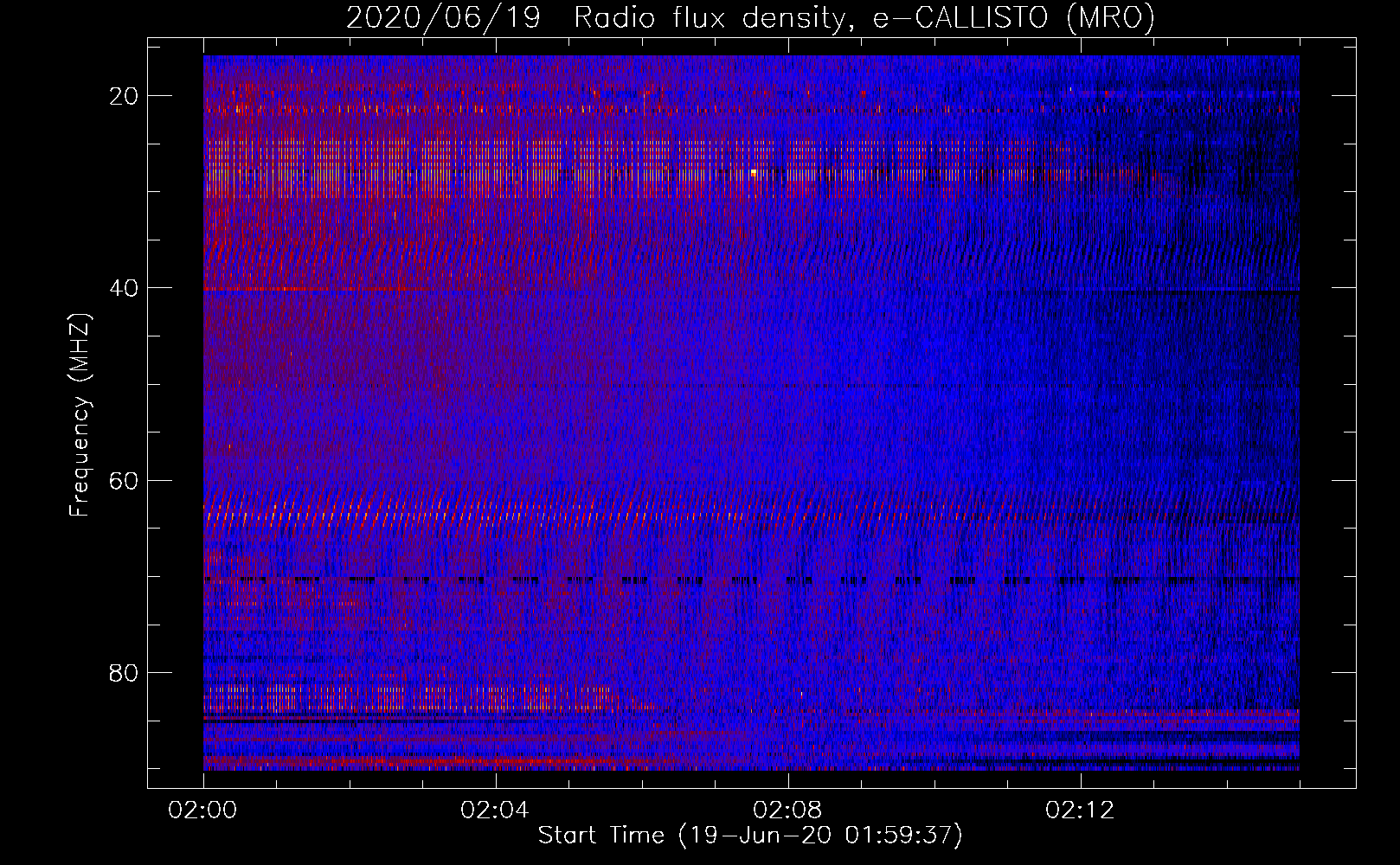1400x865 pixels.
Task: Click the 'Frequency (MHZ)' axis label
Action: point(80,415)
